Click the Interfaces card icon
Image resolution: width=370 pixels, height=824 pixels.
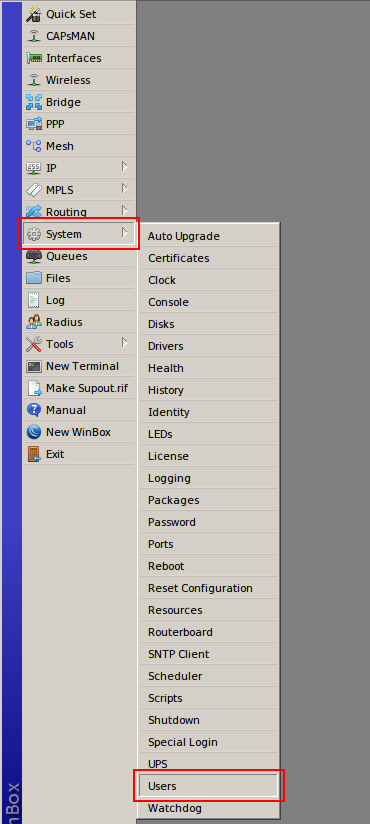(34, 58)
